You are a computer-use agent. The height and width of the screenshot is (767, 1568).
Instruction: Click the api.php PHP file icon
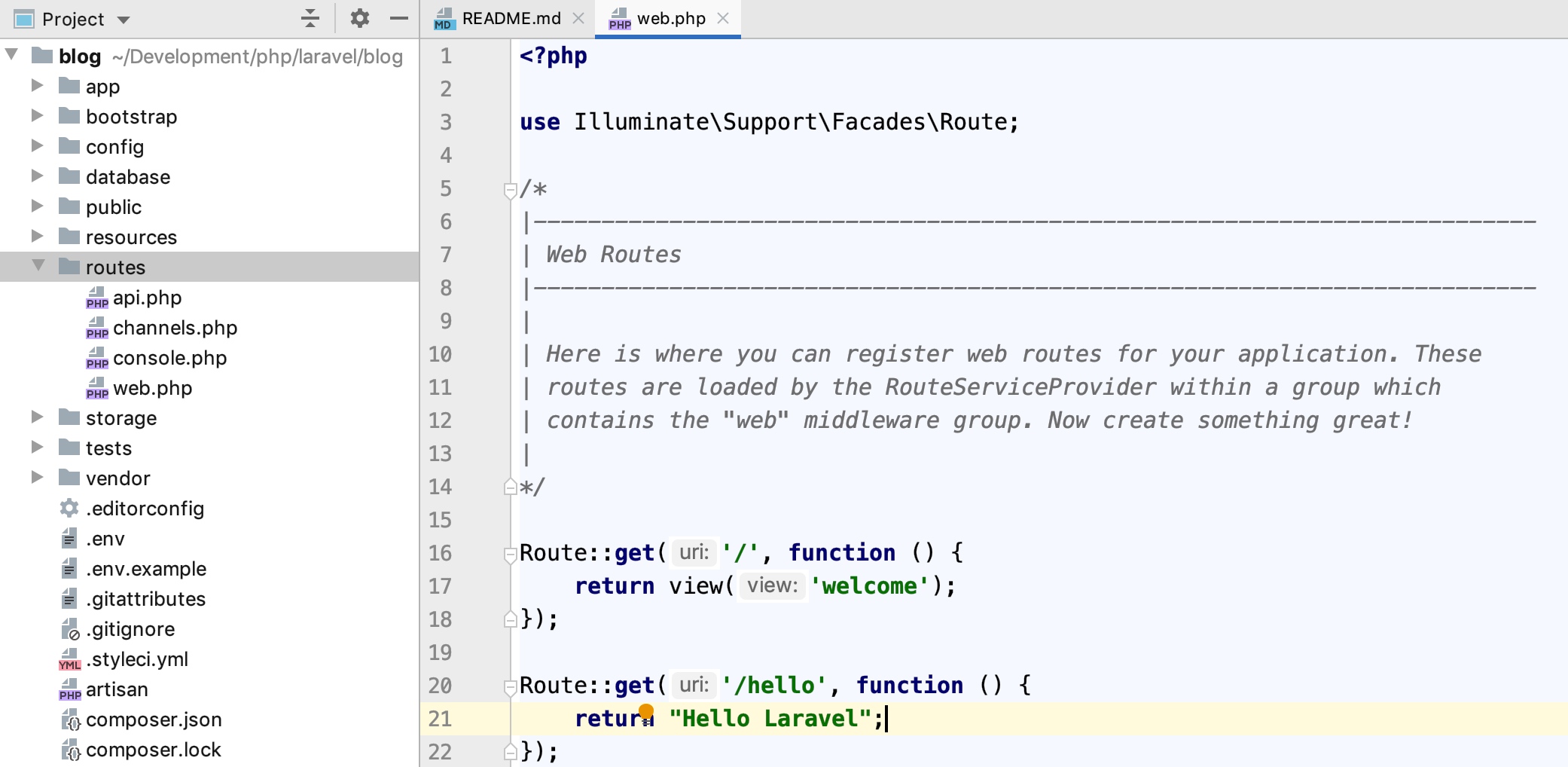97,298
